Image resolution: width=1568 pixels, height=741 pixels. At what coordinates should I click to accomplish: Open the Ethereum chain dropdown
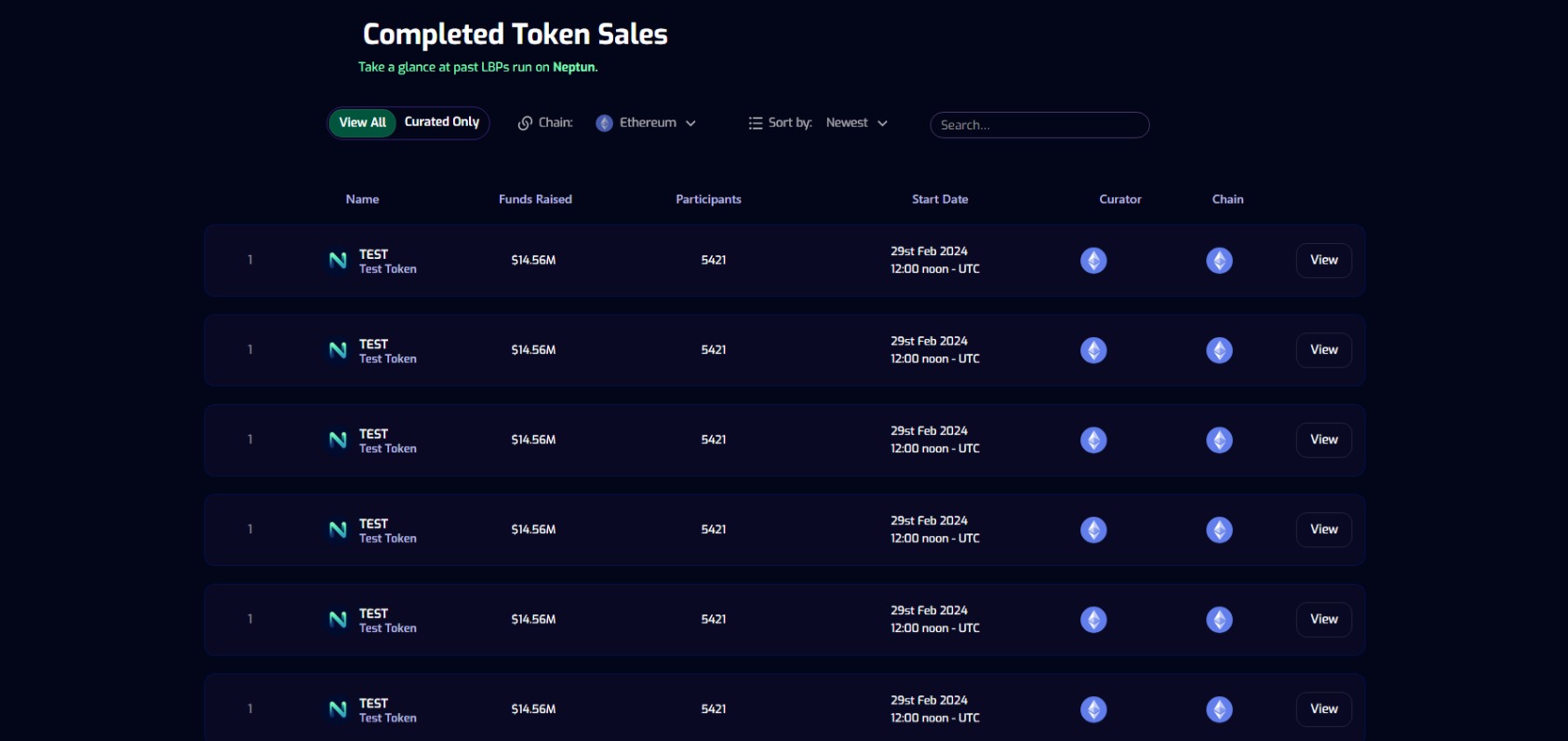(x=647, y=123)
